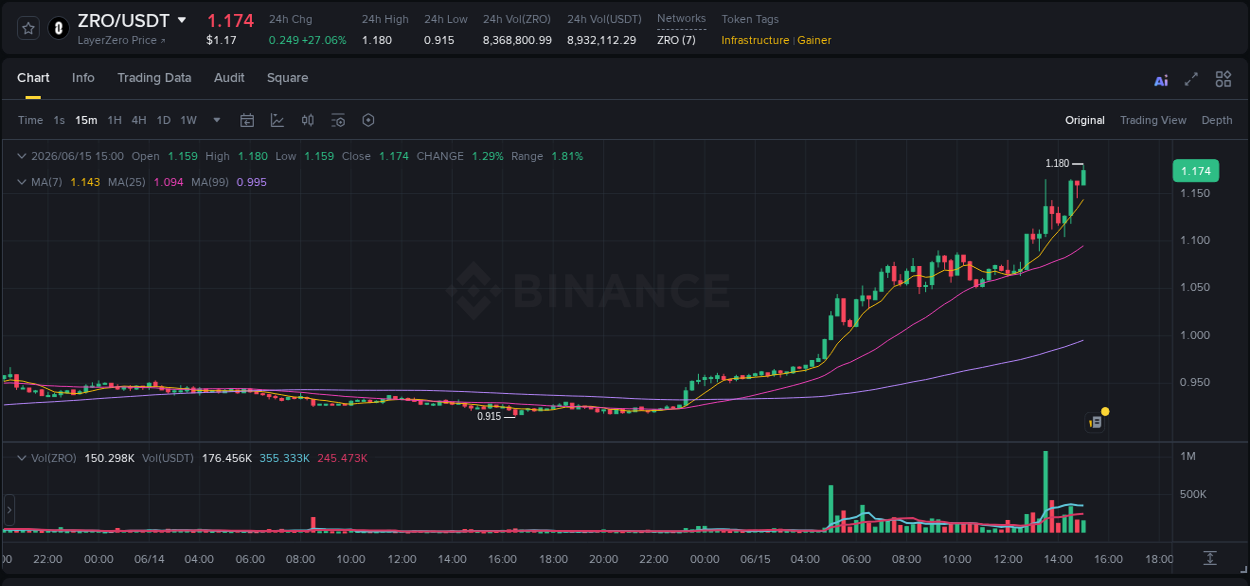The height and width of the screenshot is (586, 1250).
Task: Open the LayerZero Price link
Action: pyautogui.click(x=122, y=40)
